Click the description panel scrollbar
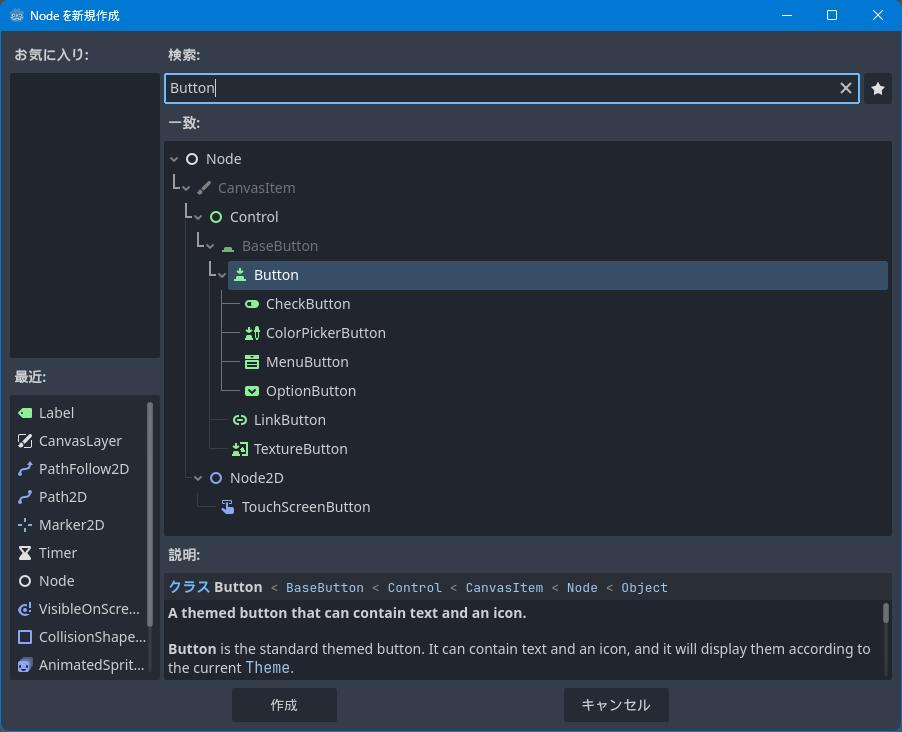Image resolution: width=902 pixels, height=732 pixels. click(x=886, y=613)
